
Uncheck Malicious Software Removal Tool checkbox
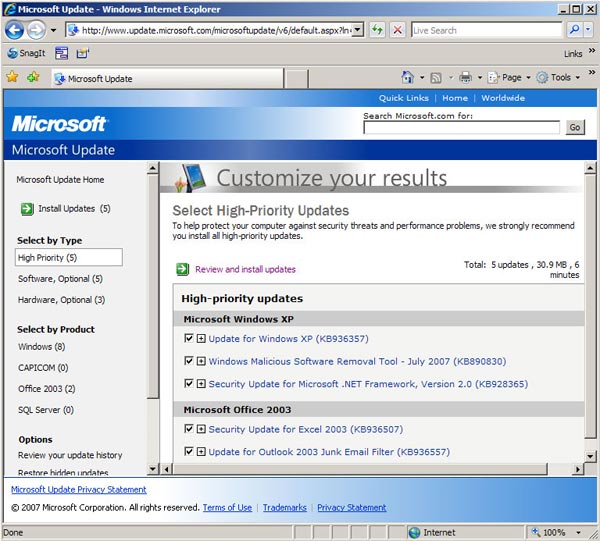189,360
